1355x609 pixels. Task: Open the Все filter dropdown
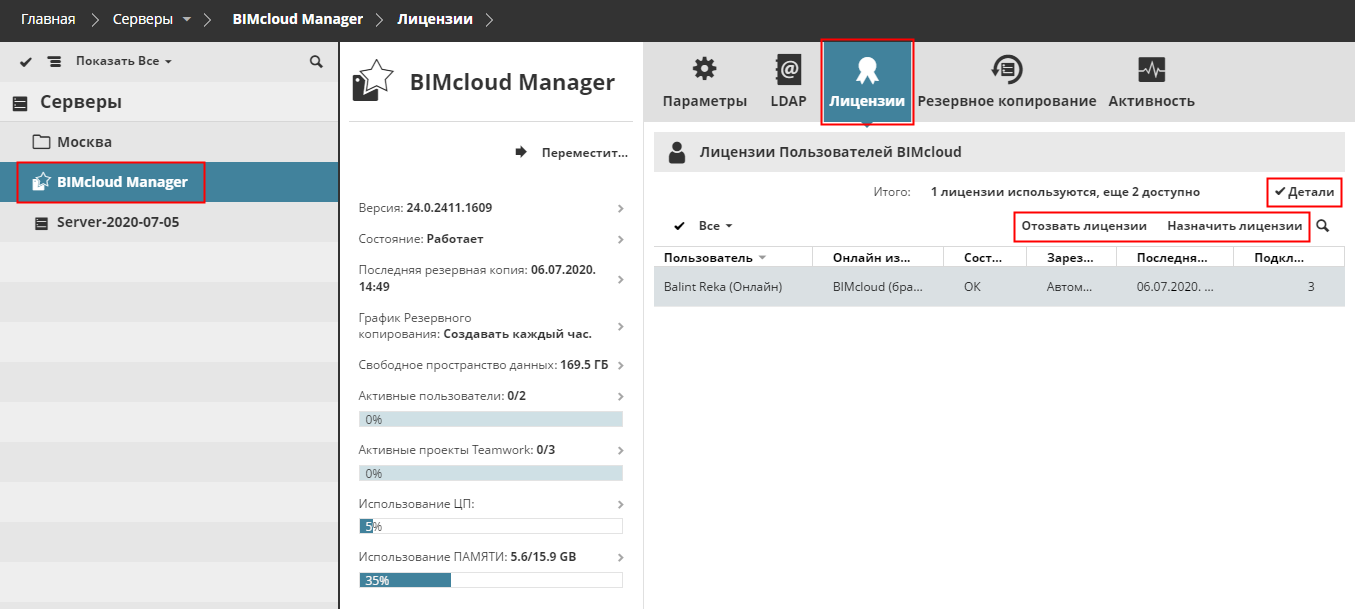716,227
